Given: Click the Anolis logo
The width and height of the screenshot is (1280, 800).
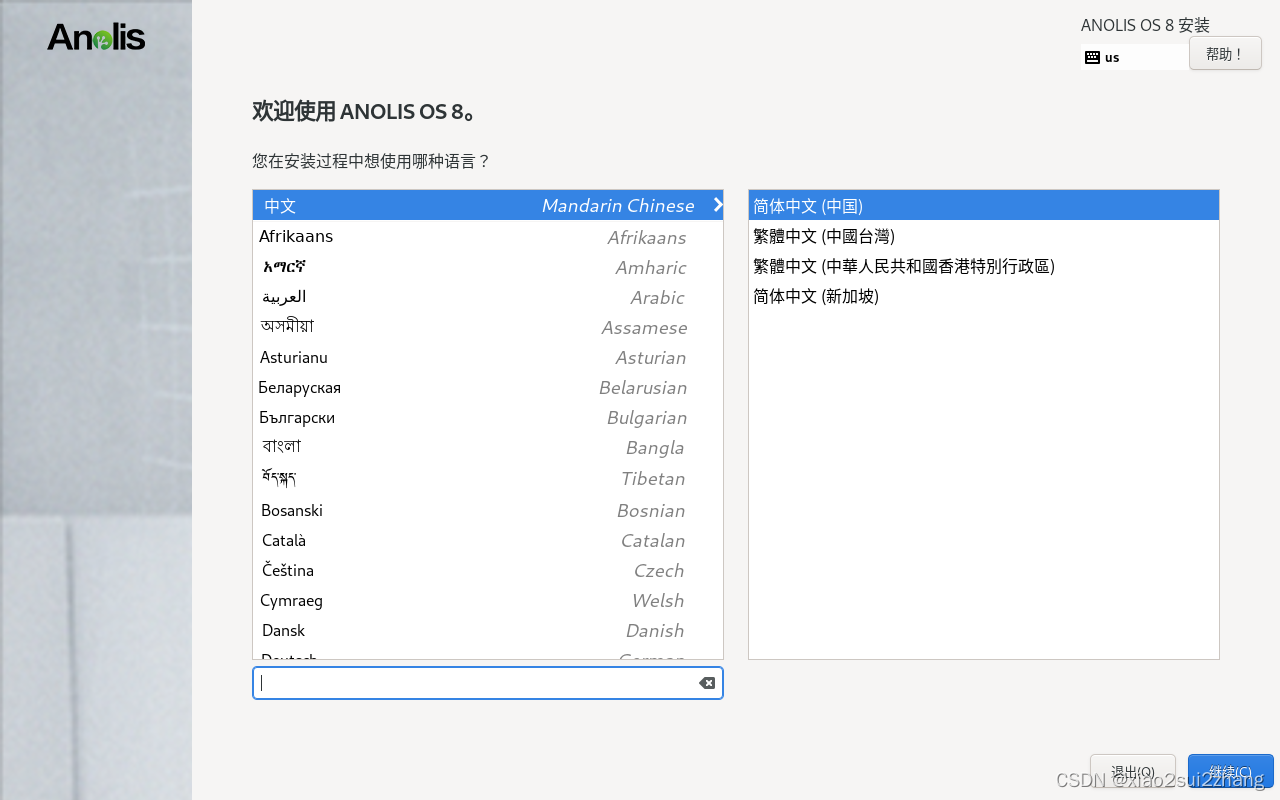Looking at the screenshot, I should [x=95, y=35].
